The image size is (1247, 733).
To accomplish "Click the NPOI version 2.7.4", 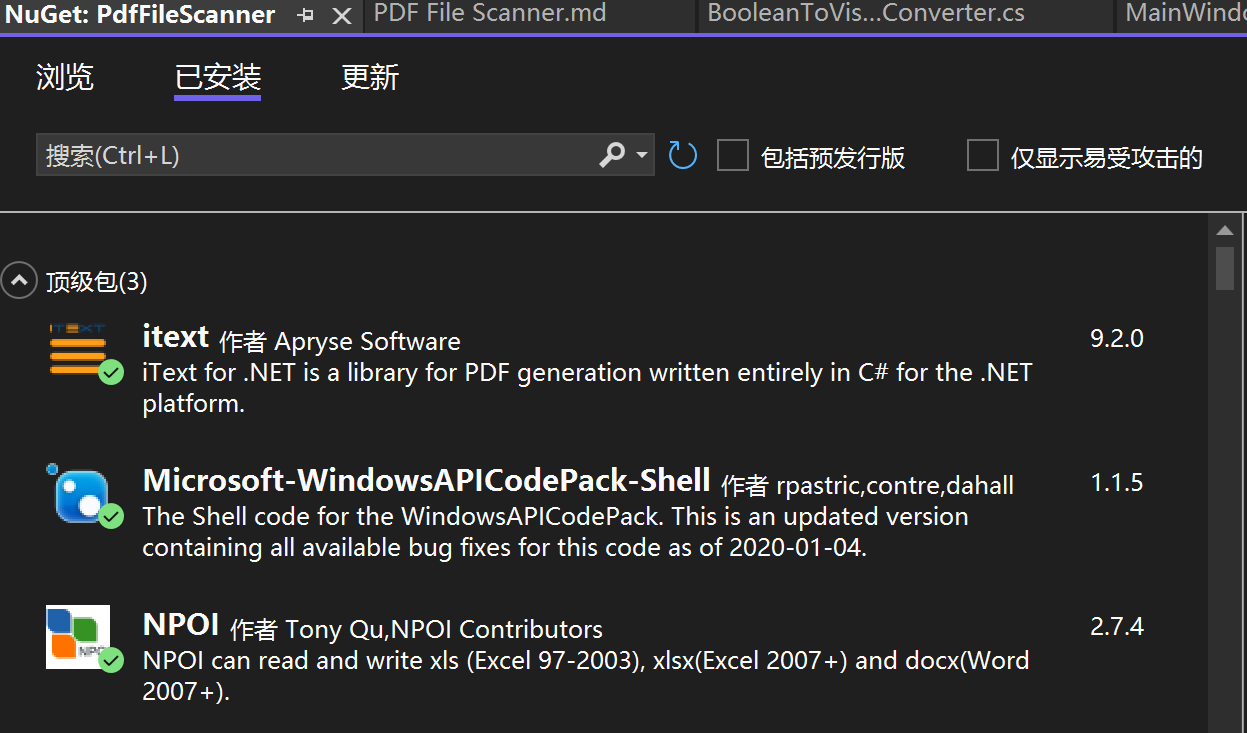I will pyautogui.click(x=1117, y=626).
